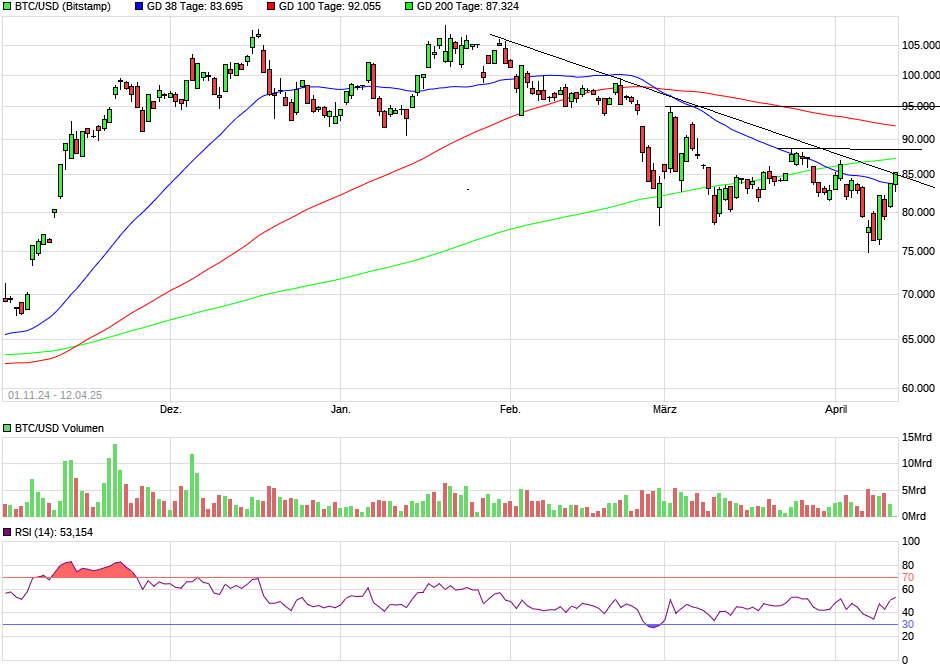Click the RSI axis label 80
The image size is (940, 670).
(x=908, y=566)
